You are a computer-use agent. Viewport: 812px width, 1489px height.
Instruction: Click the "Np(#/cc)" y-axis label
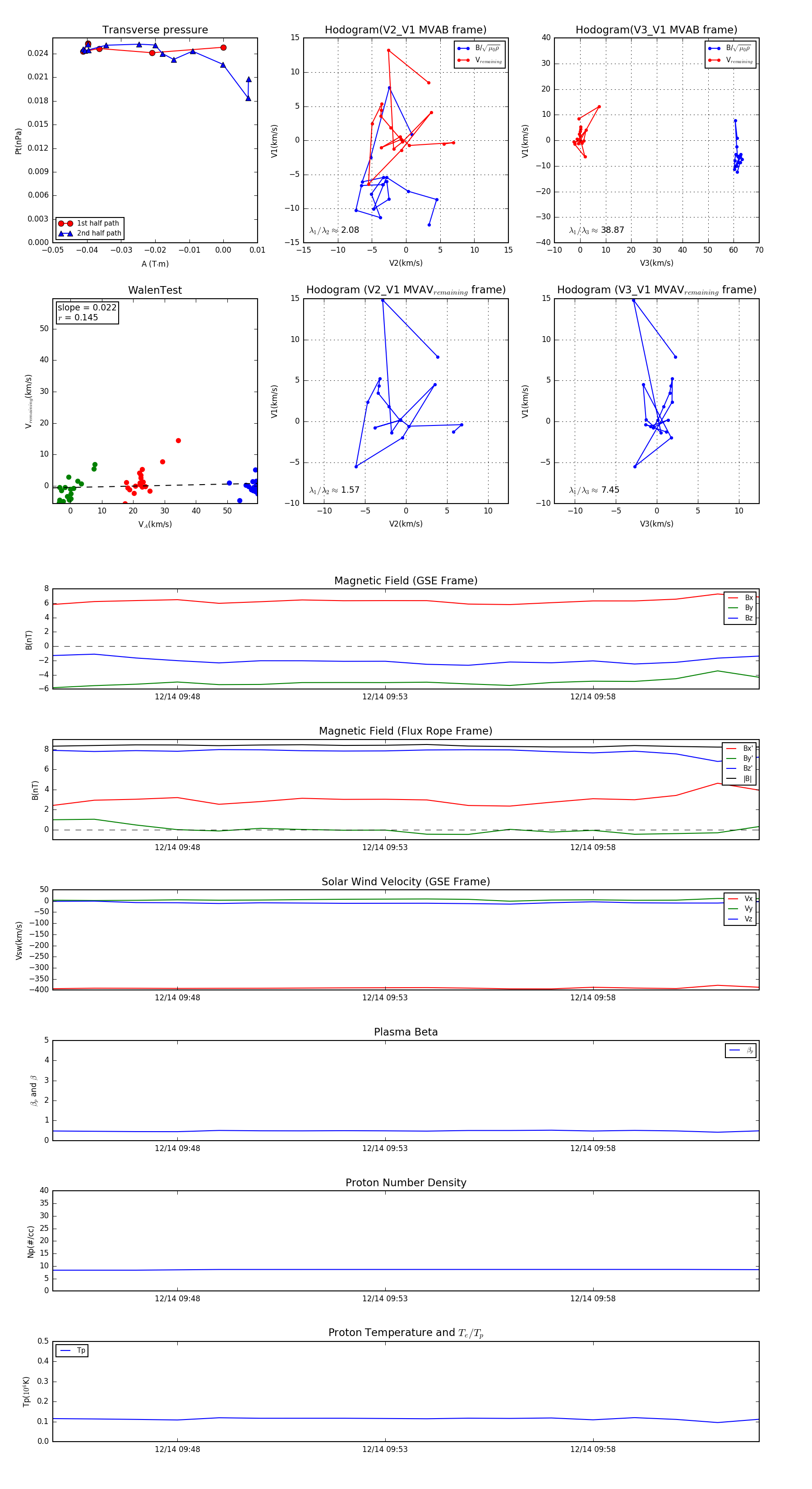tap(31, 1242)
